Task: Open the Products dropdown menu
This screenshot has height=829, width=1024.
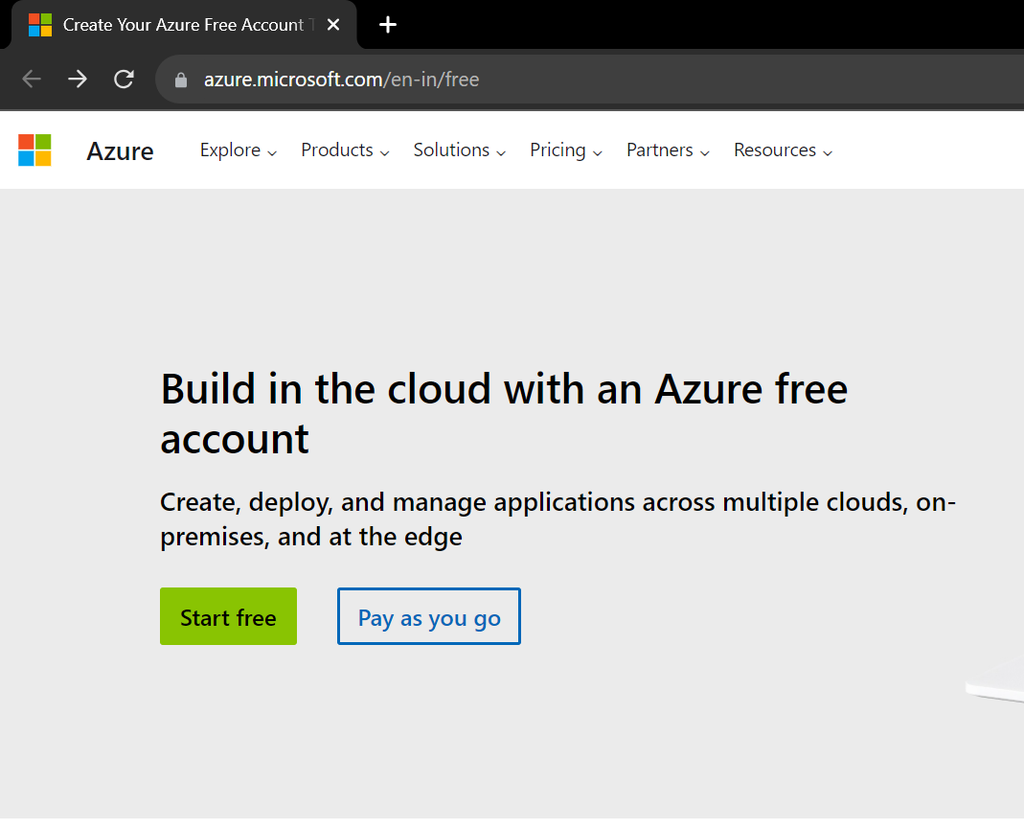Action: [x=344, y=150]
